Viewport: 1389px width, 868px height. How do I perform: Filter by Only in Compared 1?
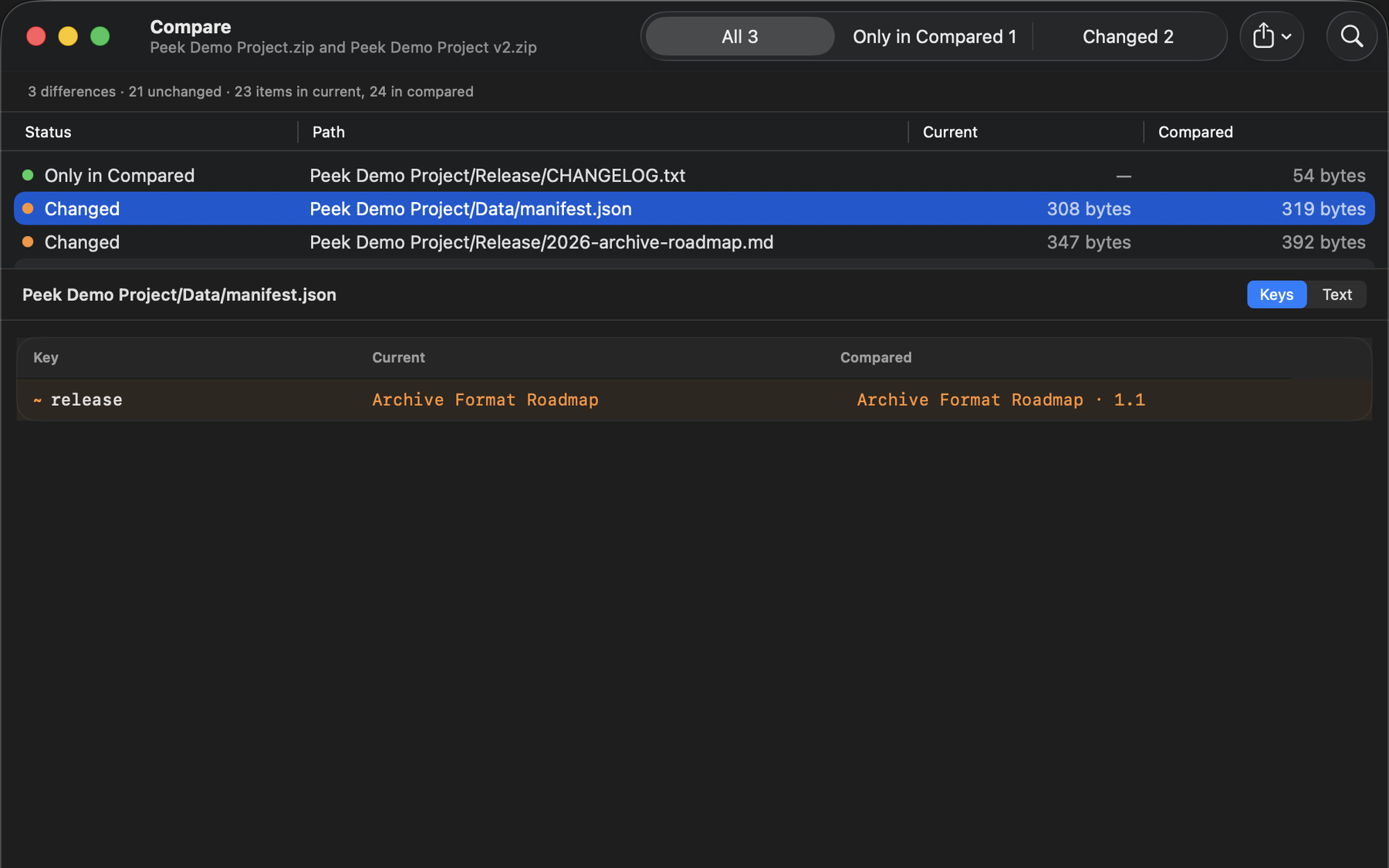(x=934, y=36)
